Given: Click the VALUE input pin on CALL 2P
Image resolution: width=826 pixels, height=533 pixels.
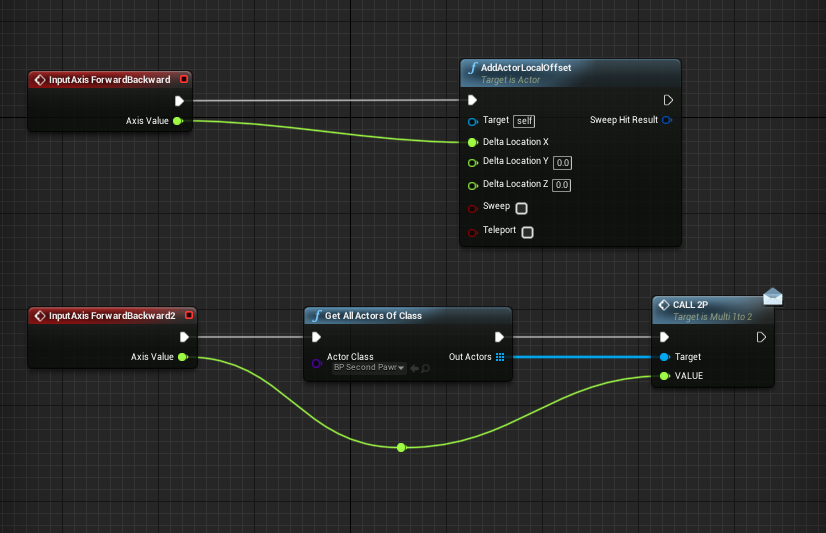Looking at the screenshot, I should click(x=664, y=376).
